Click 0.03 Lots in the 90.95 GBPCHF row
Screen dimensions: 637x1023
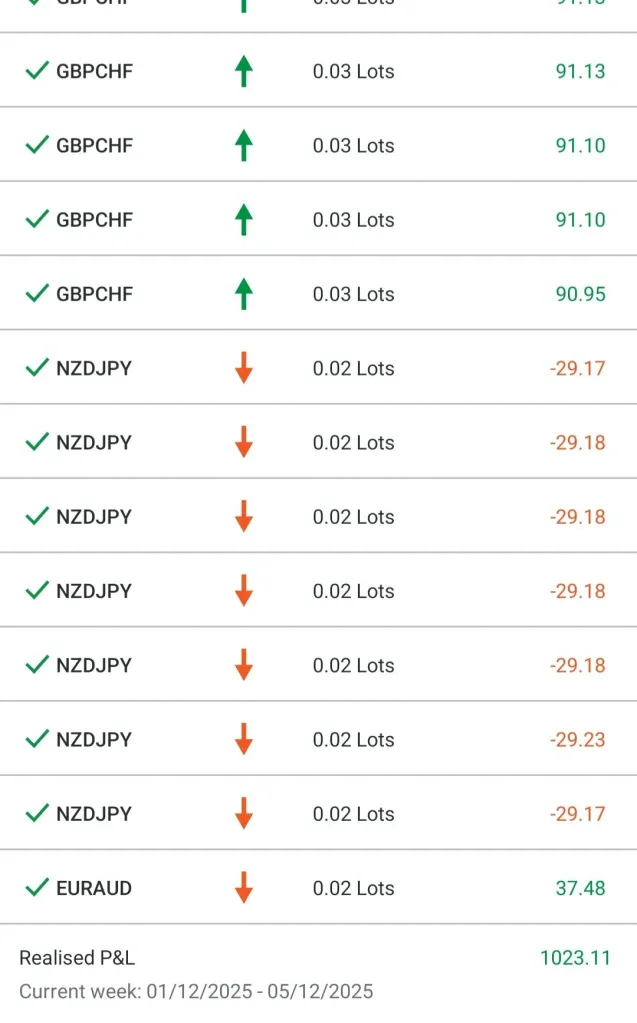(353, 294)
